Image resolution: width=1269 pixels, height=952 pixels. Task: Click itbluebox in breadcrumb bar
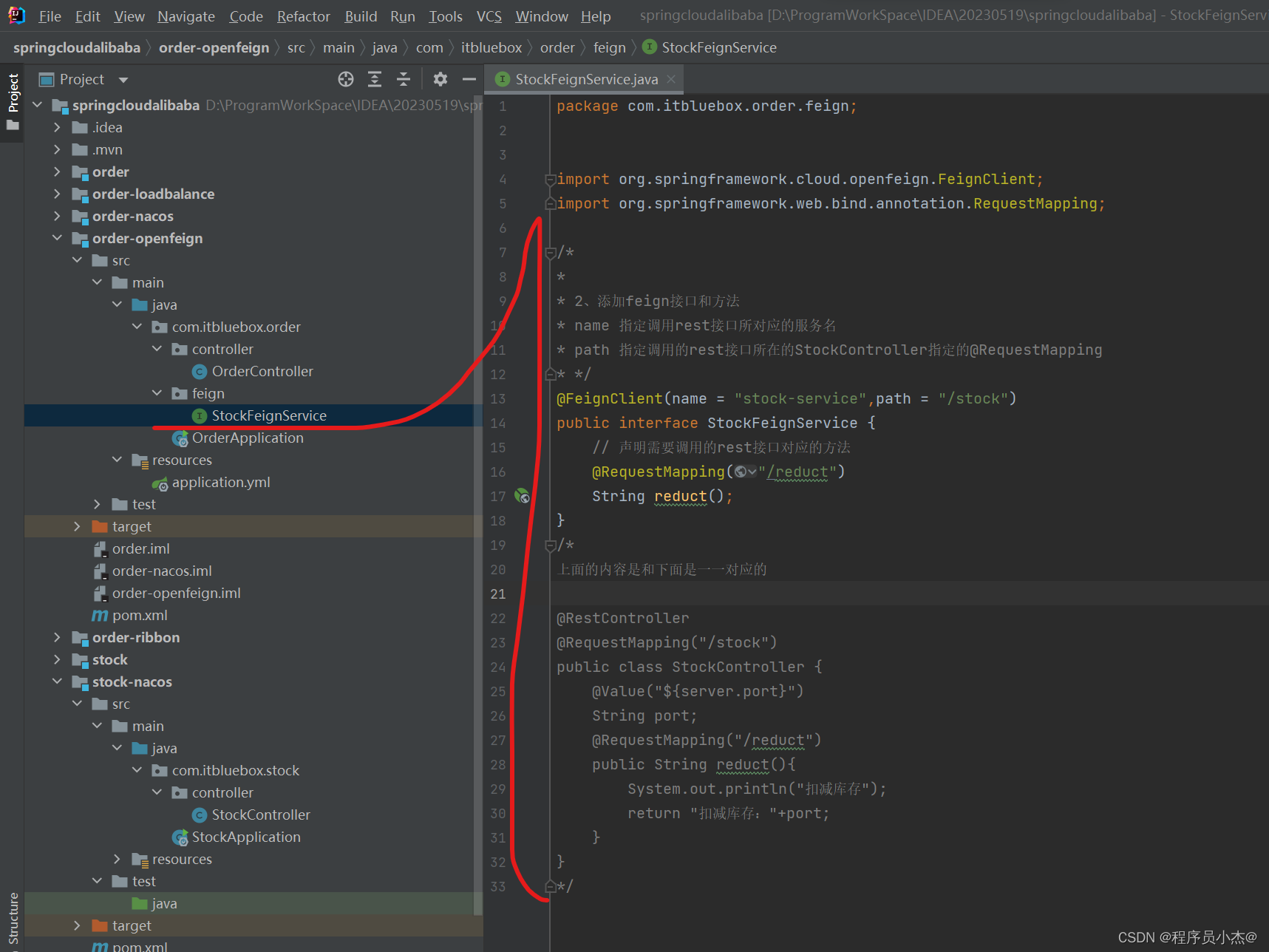click(x=491, y=47)
